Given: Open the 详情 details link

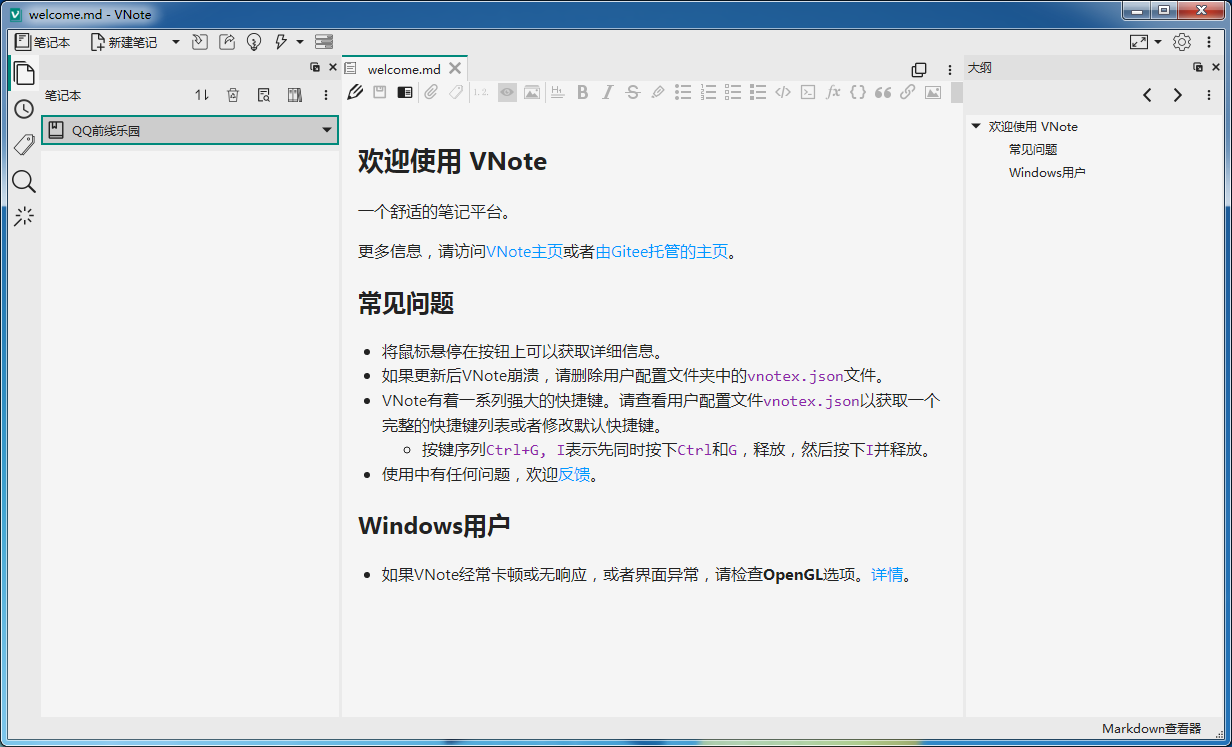Looking at the screenshot, I should [887, 575].
